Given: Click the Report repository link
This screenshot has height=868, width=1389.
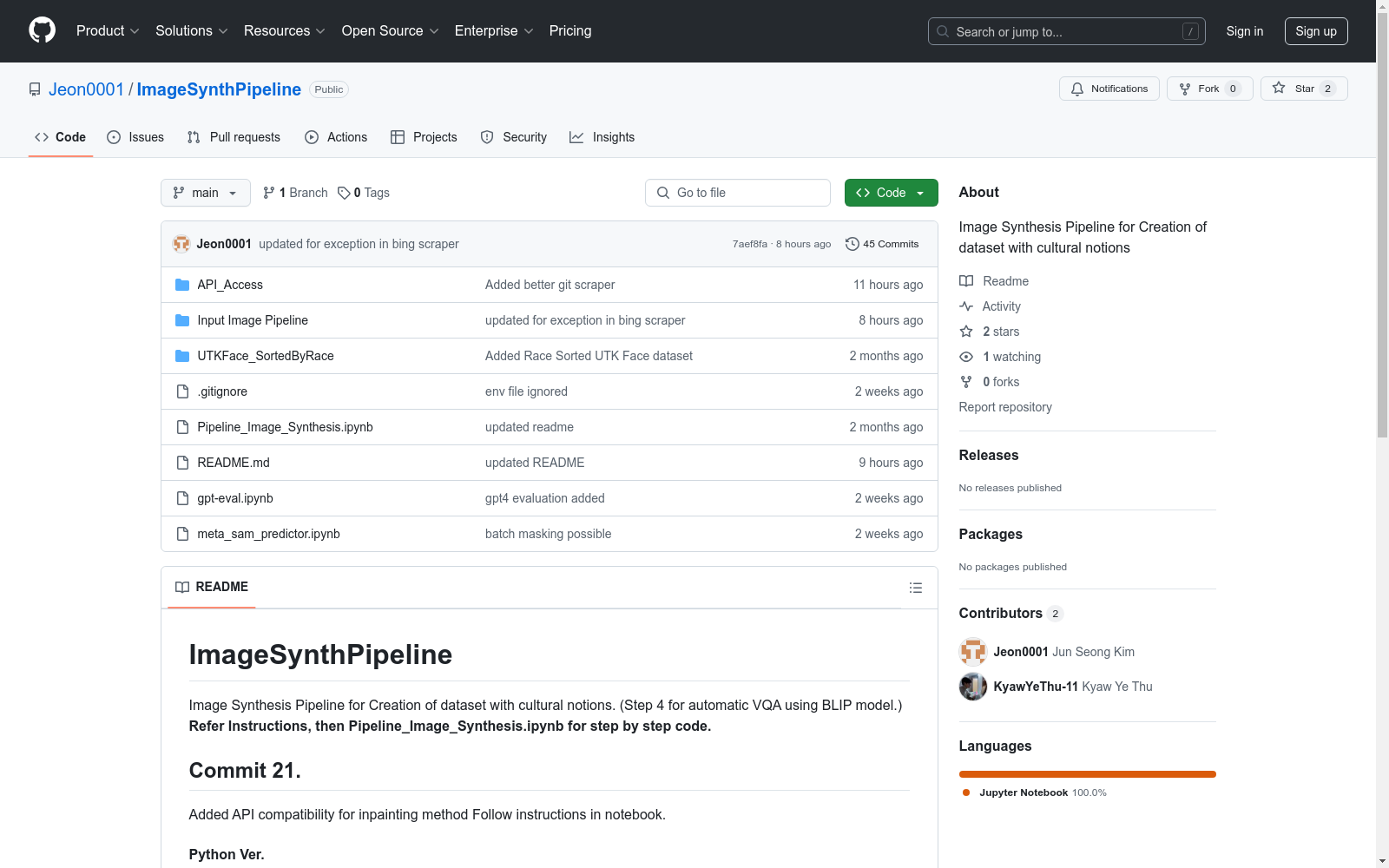Looking at the screenshot, I should pos(1005,407).
